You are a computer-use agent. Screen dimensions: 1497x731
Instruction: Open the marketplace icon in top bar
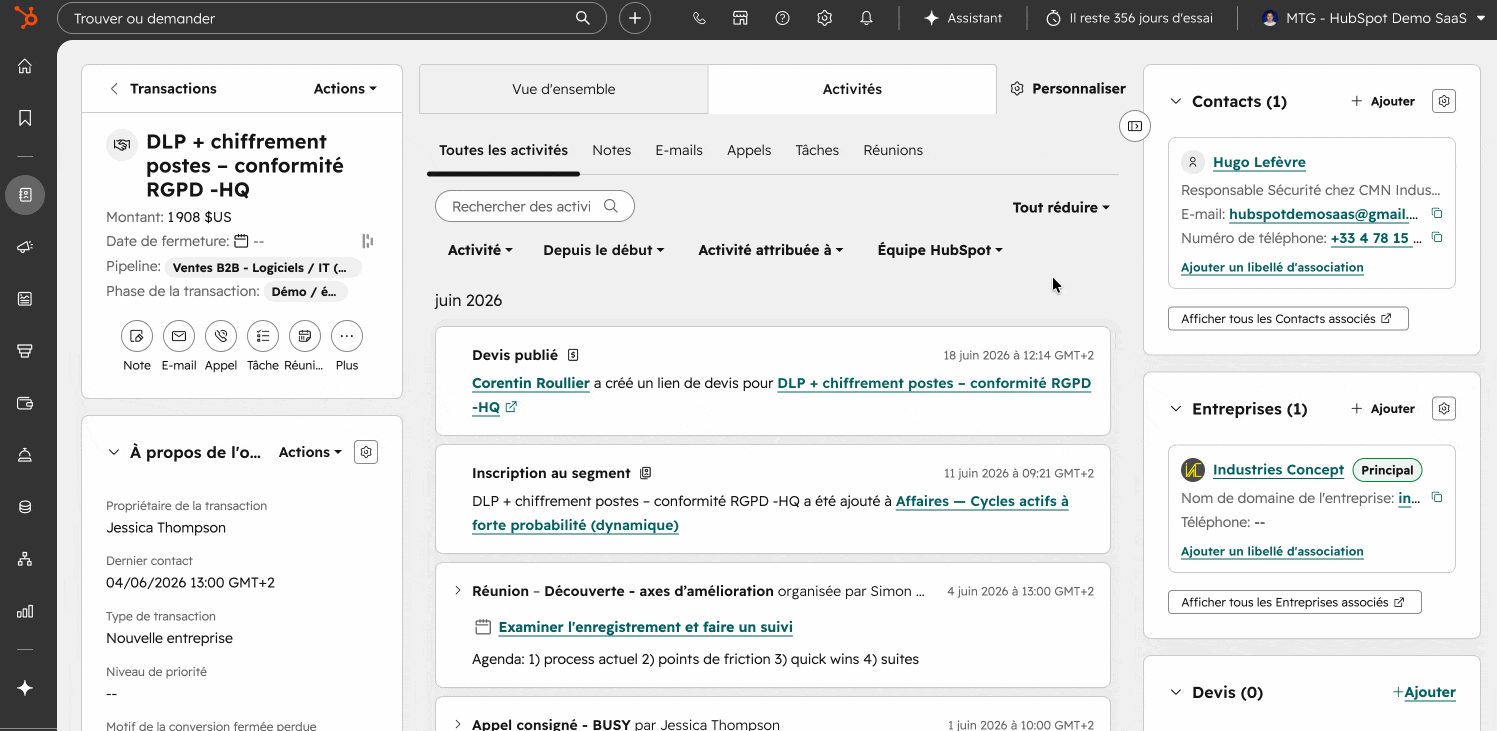click(741, 18)
